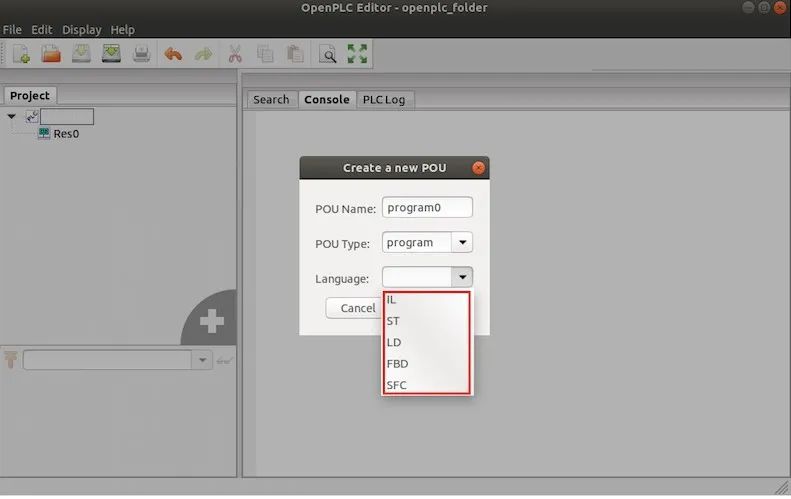Click the large plus add-element button
Viewport: 791px width, 499px height.
click(211, 321)
